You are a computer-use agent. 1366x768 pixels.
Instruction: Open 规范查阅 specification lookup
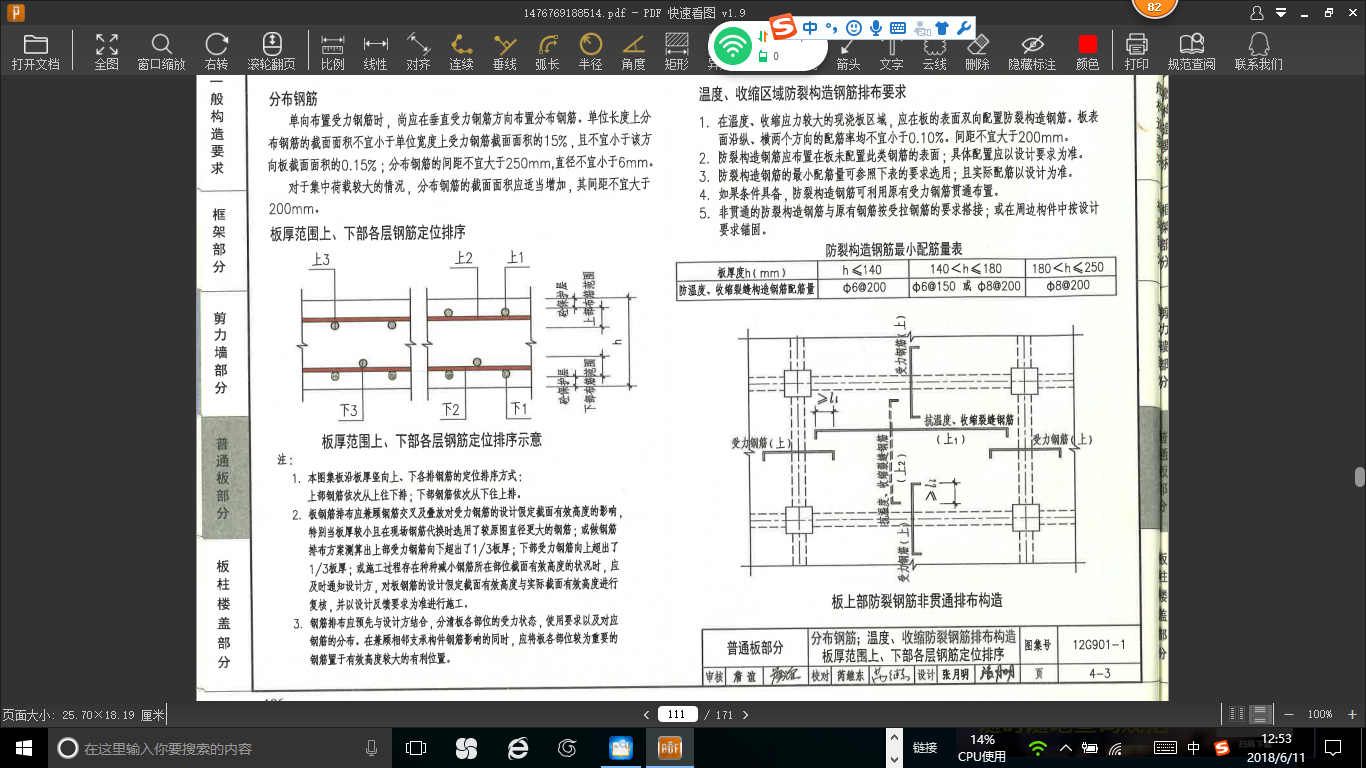pyautogui.click(x=1191, y=52)
